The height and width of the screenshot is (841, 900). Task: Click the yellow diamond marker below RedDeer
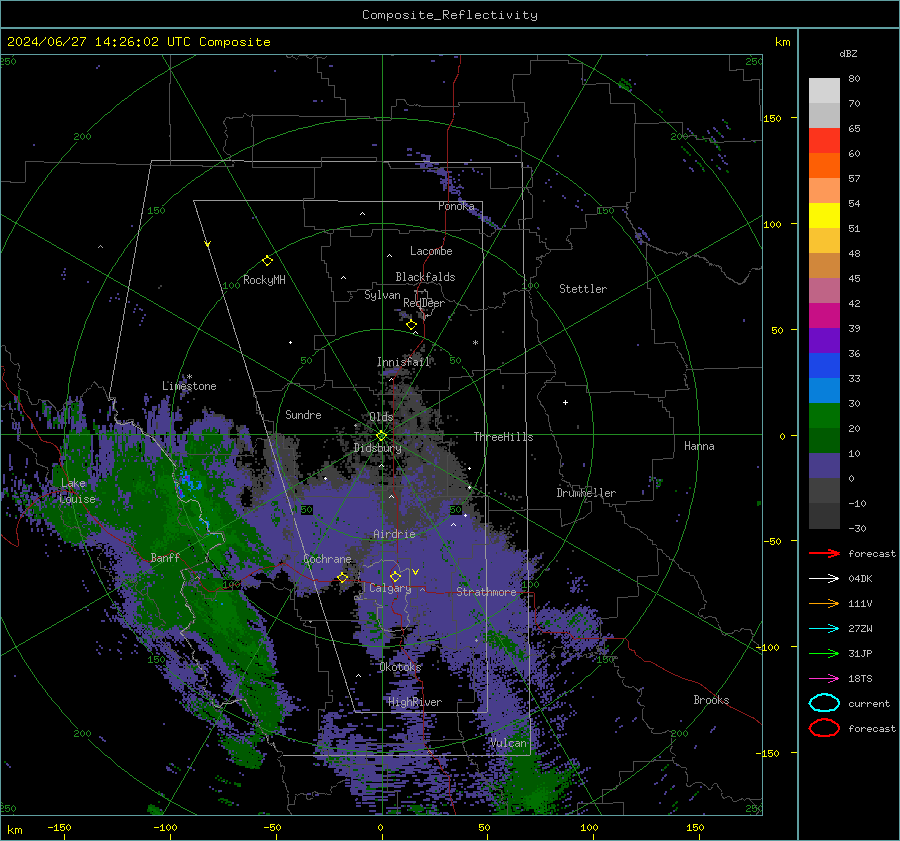pos(412,325)
